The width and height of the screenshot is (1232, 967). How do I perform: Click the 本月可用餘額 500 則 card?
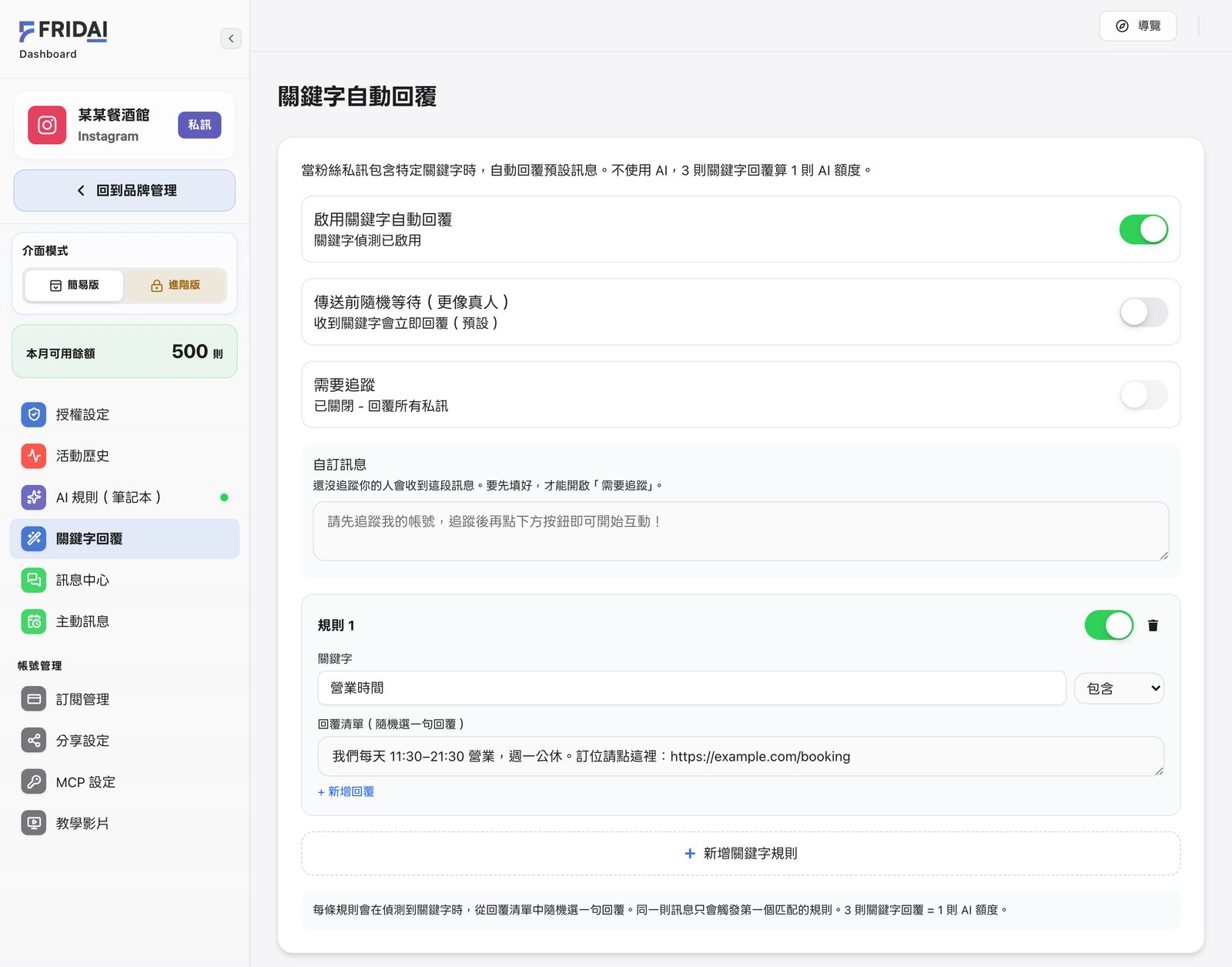125,352
